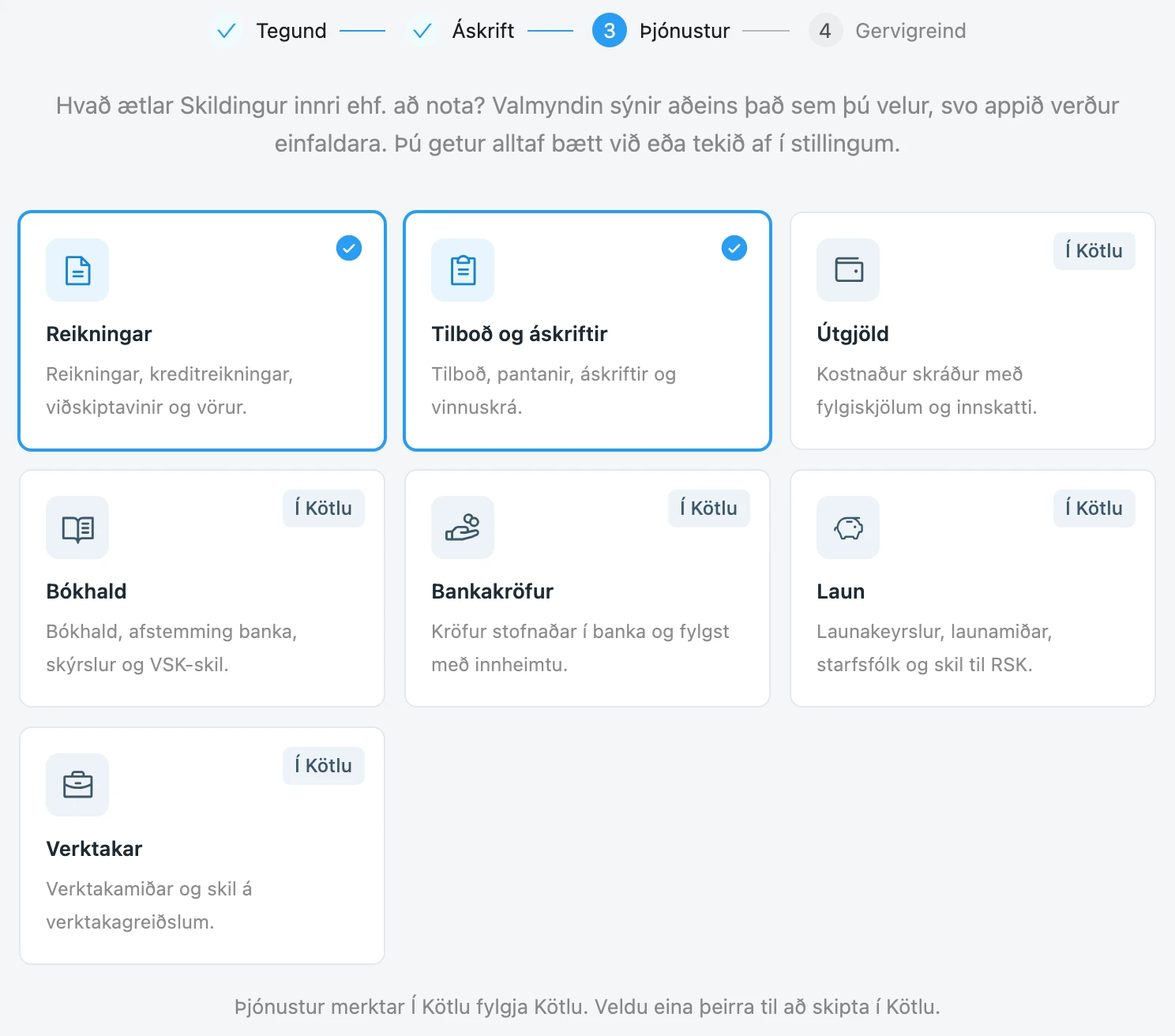Viewport: 1175px width, 1036px height.
Task: Click the Í Kötlu badge on Bókhald
Action: 324,509
